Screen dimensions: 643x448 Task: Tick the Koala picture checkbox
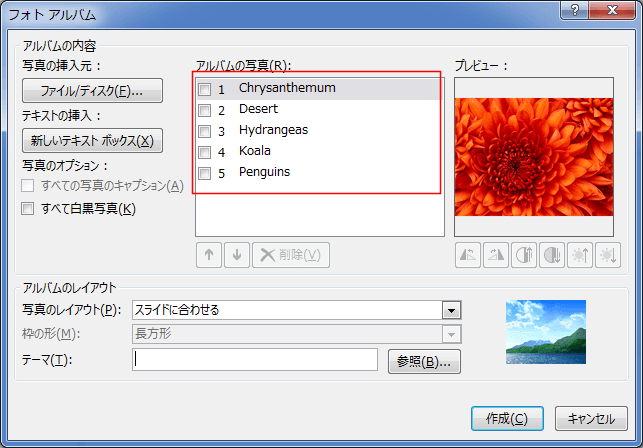coord(204,152)
